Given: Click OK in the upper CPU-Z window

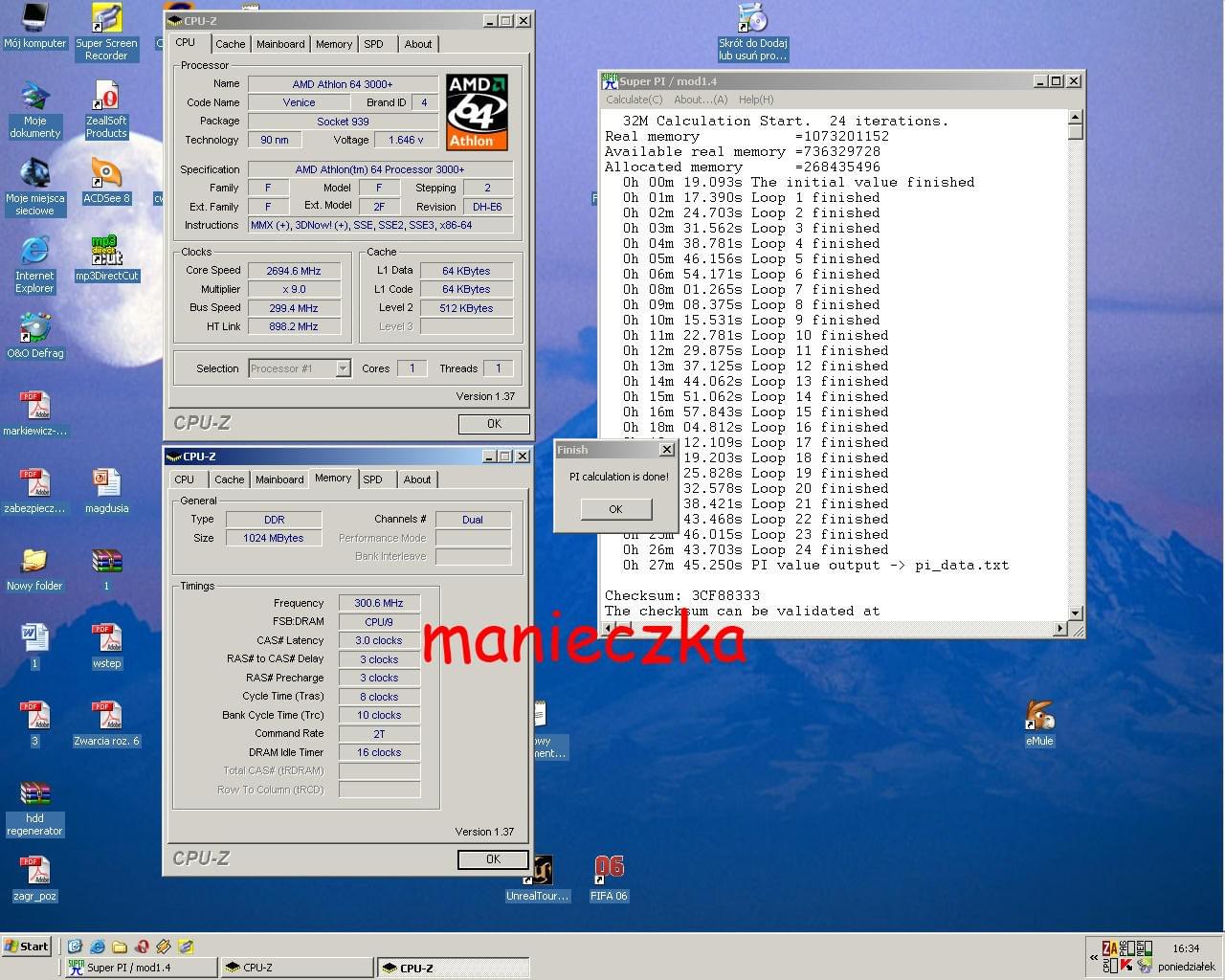Looking at the screenshot, I should [x=494, y=423].
